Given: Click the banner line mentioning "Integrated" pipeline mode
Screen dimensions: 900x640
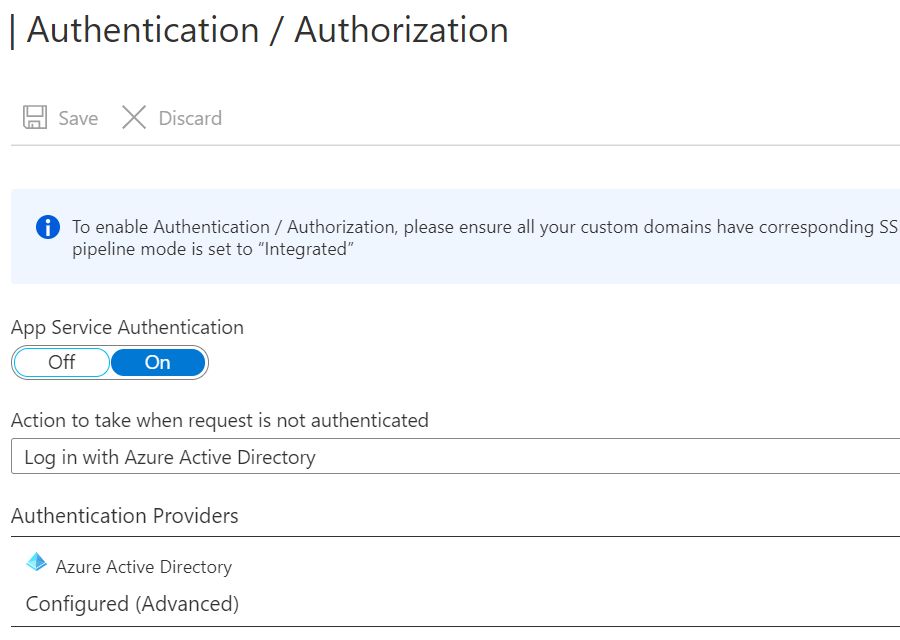Looking at the screenshot, I should [213, 249].
